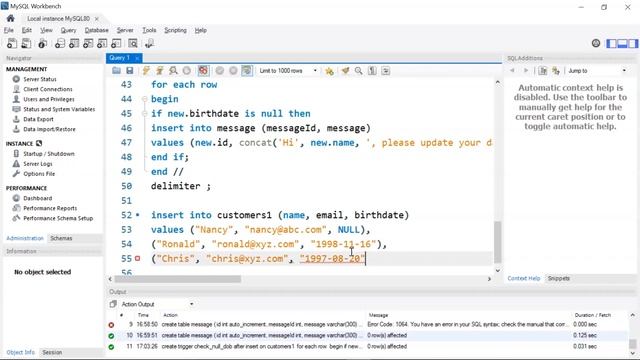Viewport: 640px width, 360px height.
Task: Toggle invisible characters display
Action: click(x=372, y=71)
